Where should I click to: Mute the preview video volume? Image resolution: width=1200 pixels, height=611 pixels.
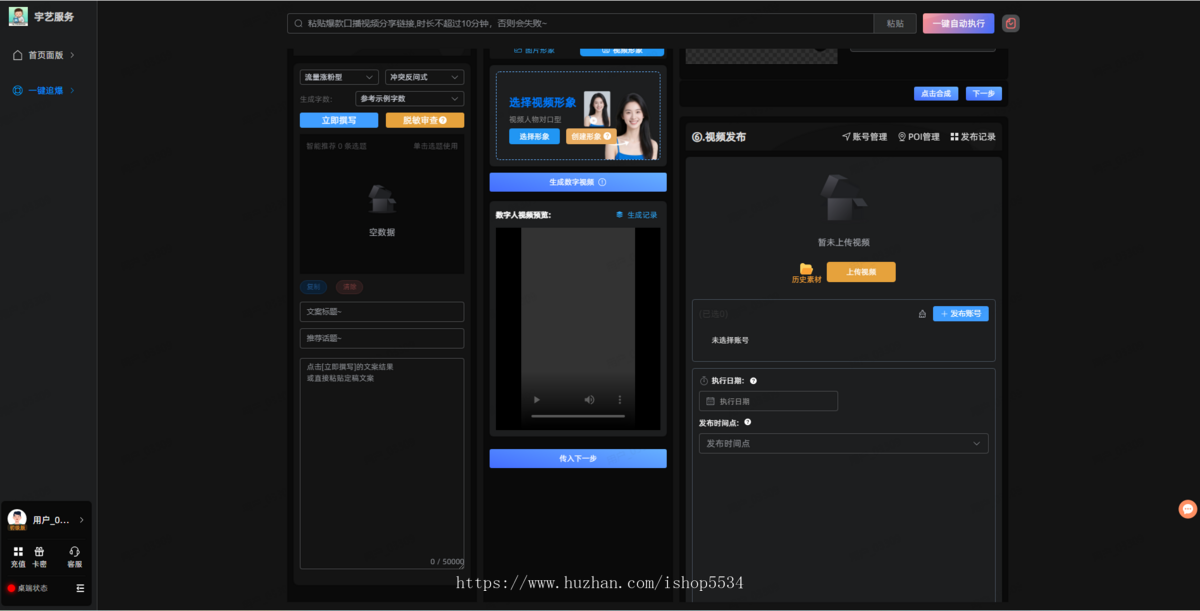click(x=589, y=400)
